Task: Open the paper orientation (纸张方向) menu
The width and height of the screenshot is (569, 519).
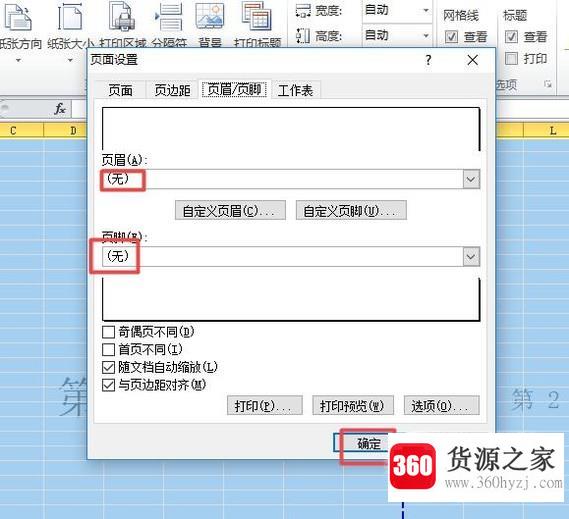Action: 18,32
